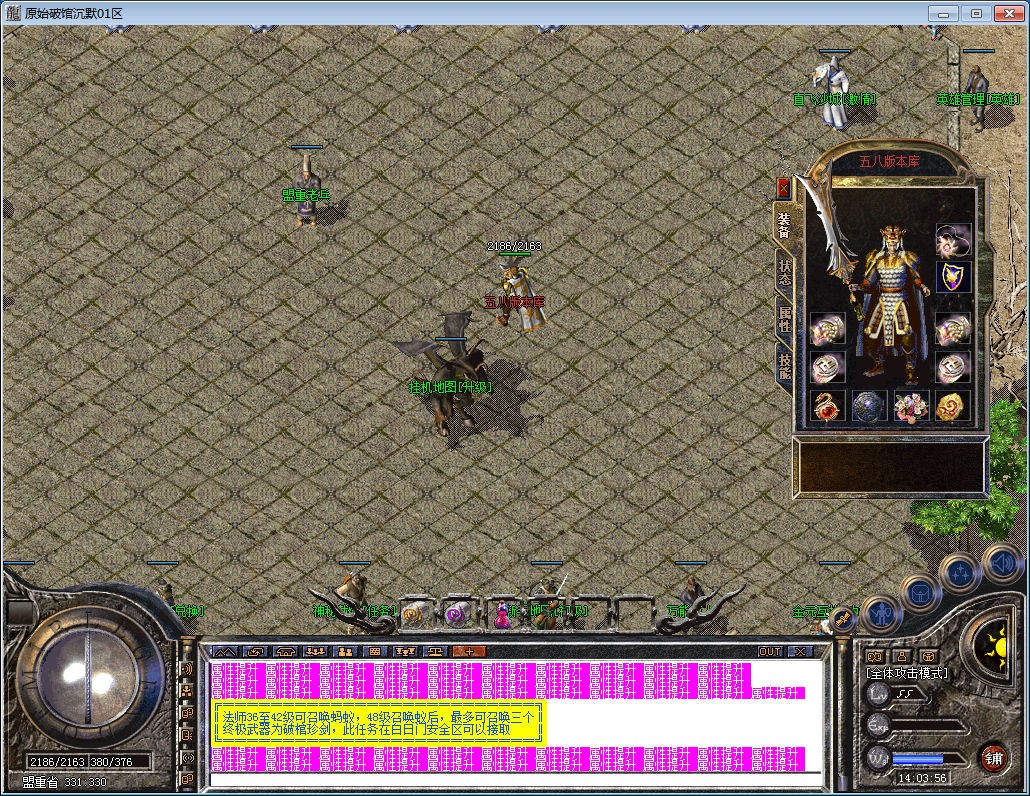Open the bag inventory round button
1030x796 pixels.
point(921,594)
